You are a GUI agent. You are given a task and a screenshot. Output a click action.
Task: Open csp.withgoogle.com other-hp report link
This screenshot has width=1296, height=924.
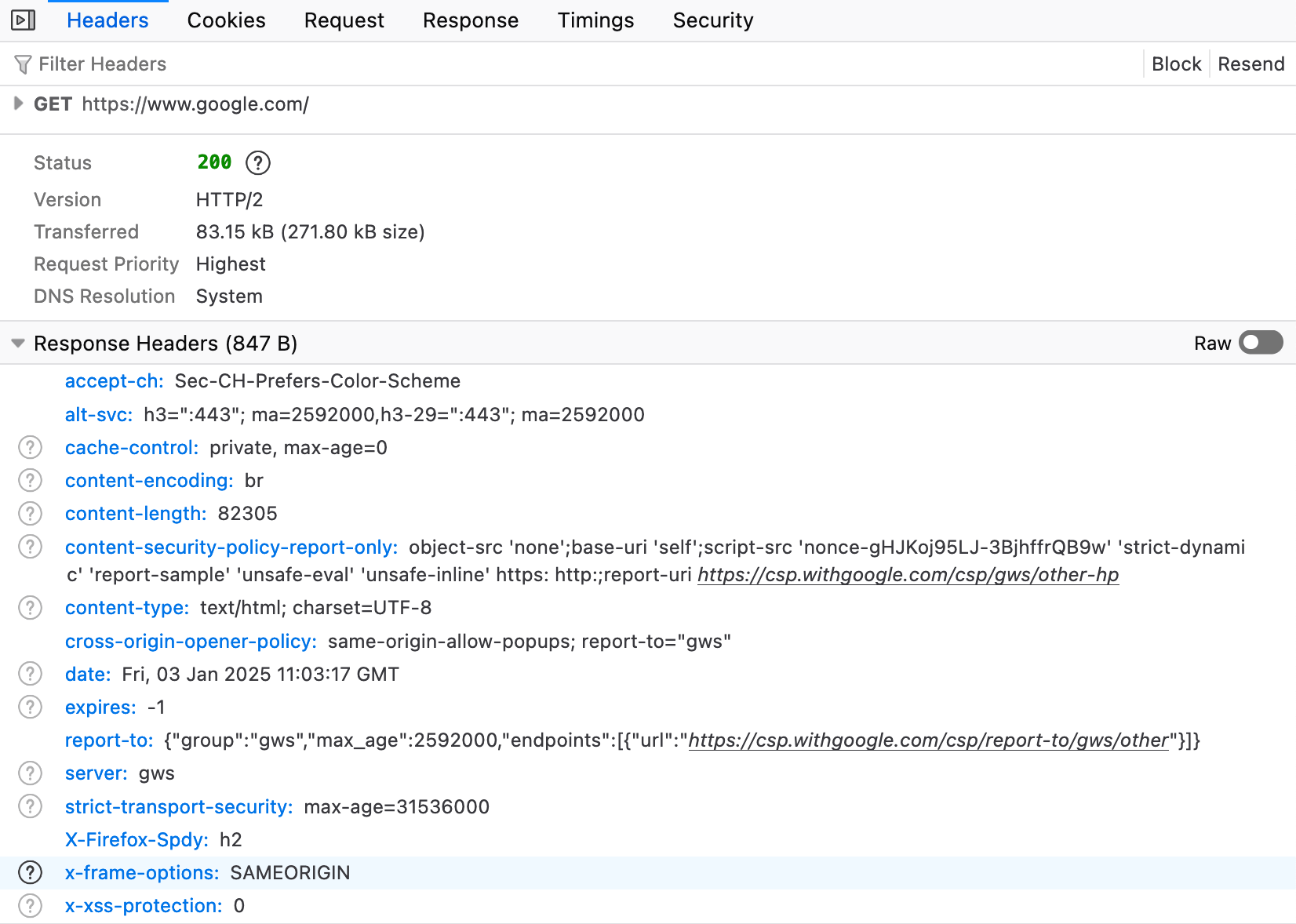click(x=908, y=575)
